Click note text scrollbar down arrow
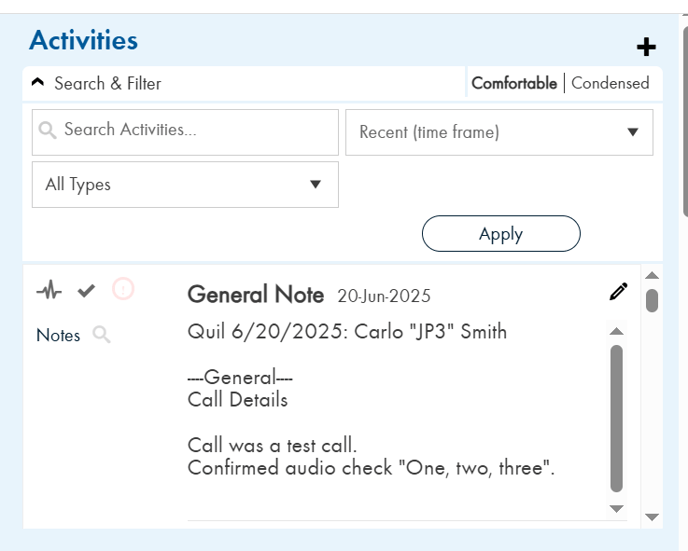 [x=616, y=509]
